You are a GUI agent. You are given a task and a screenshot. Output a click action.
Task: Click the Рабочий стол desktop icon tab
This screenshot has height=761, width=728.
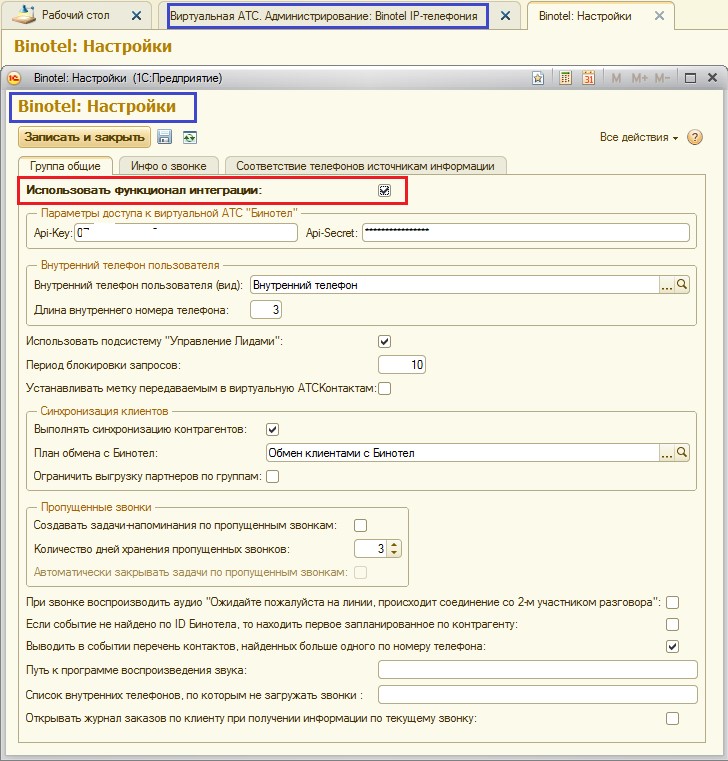[24, 15]
